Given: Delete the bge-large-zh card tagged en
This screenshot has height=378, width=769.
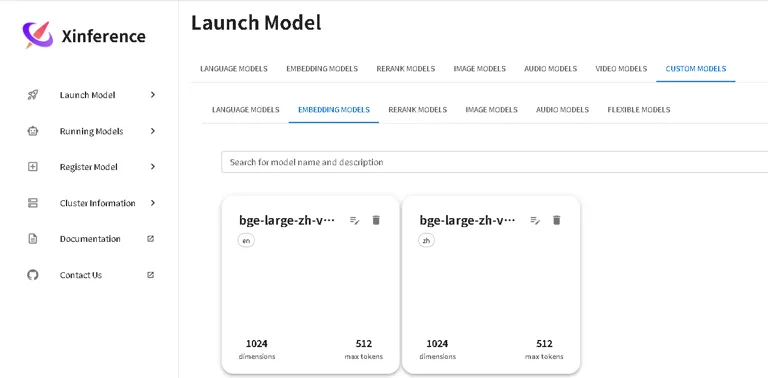Looking at the screenshot, I should coord(376,220).
